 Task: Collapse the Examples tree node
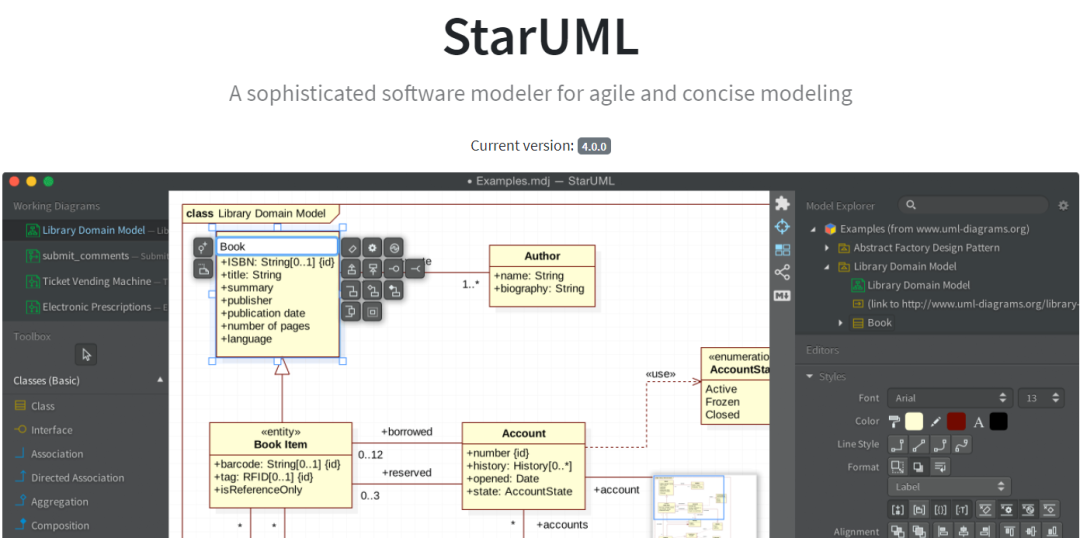click(x=813, y=229)
